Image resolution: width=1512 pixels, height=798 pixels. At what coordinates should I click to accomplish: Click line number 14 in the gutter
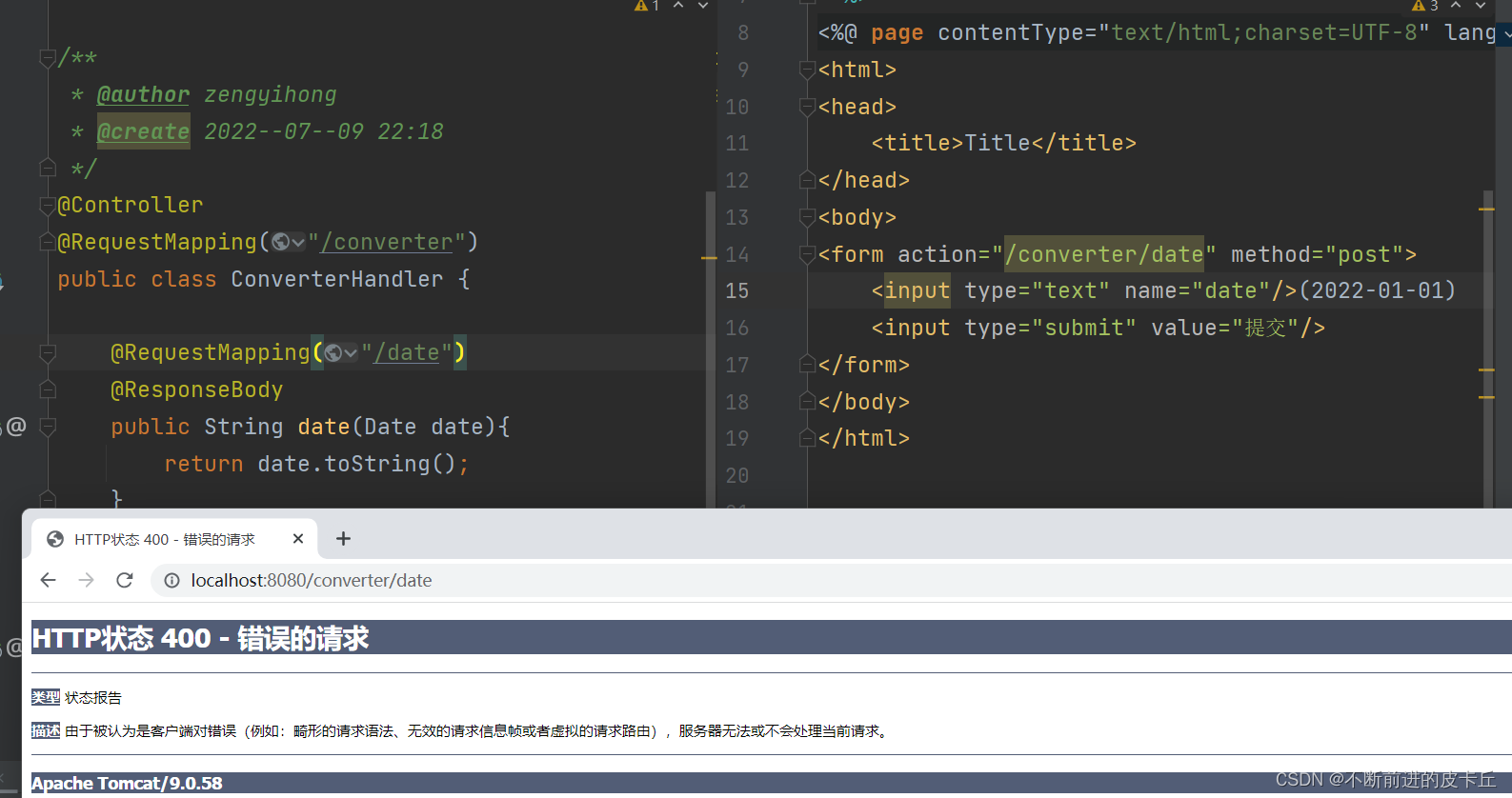pos(737,254)
